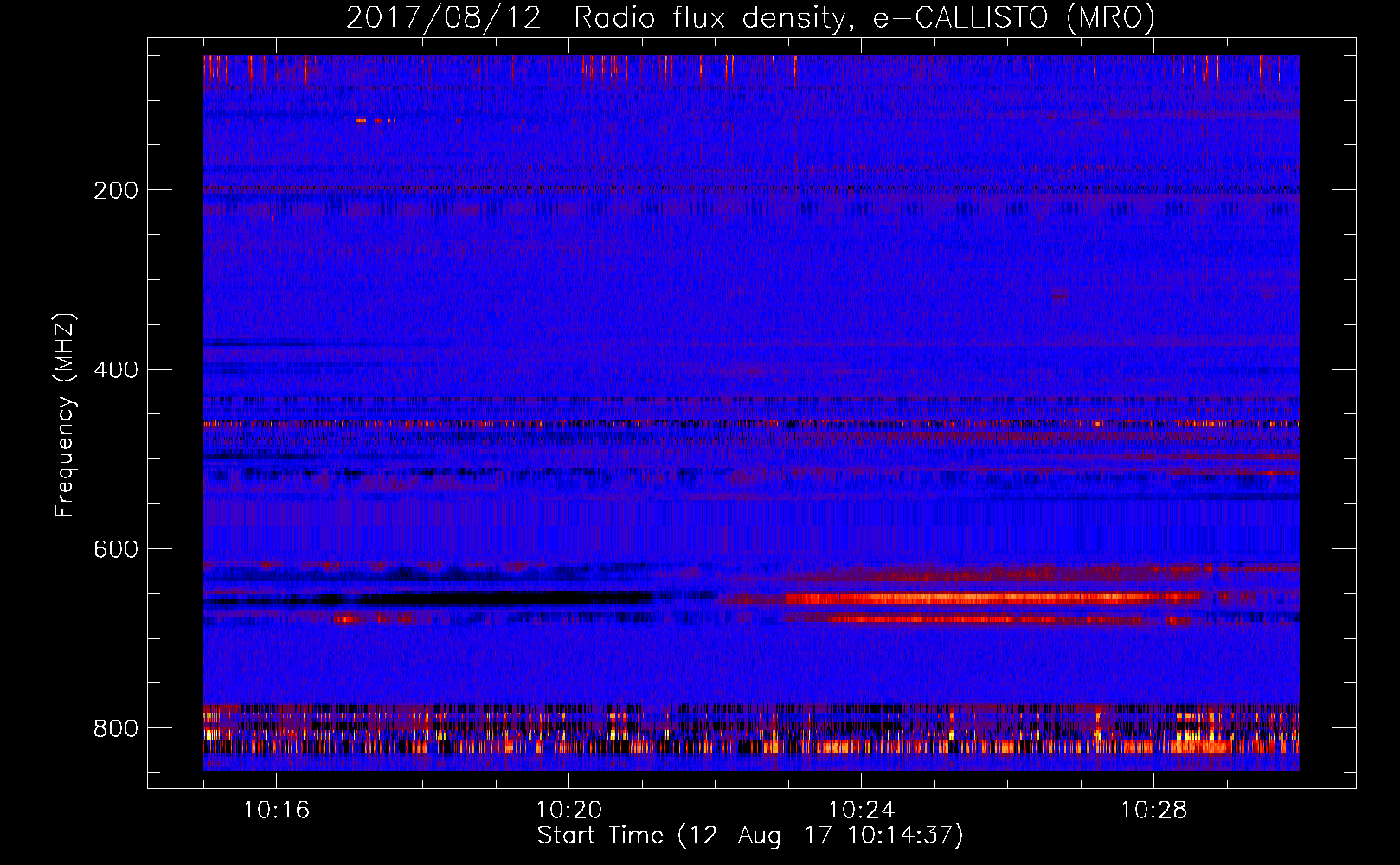Click the 10:28 time tick label
The height and width of the screenshot is (865, 1400).
pyautogui.click(x=1153, y=811)
